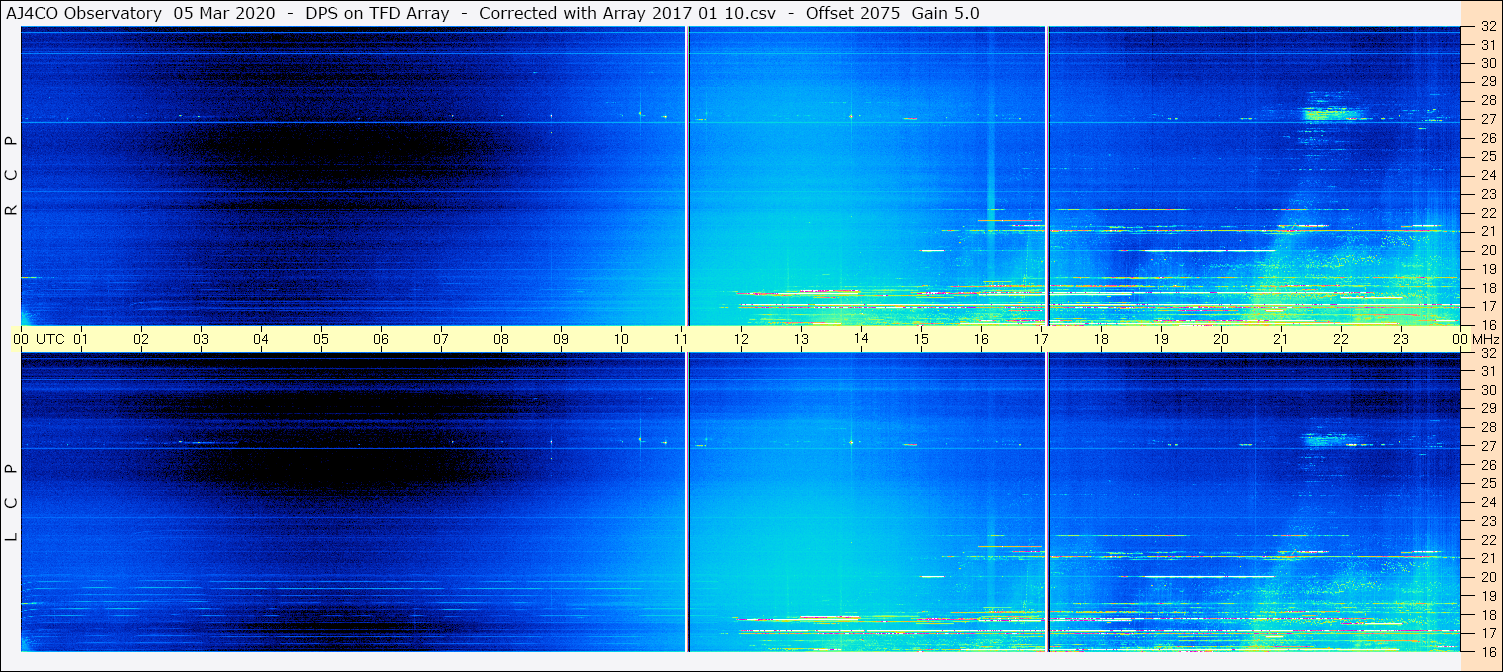Screen dimensions: 1503x672
Task: Click the 24 MHz label of the LCP panel
Action: pyautogui.click(x=1488, y=502)
